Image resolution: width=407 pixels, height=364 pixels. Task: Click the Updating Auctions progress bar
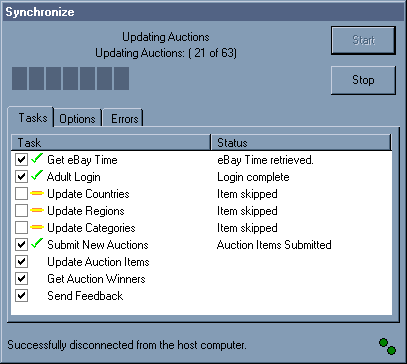[70, 78]
